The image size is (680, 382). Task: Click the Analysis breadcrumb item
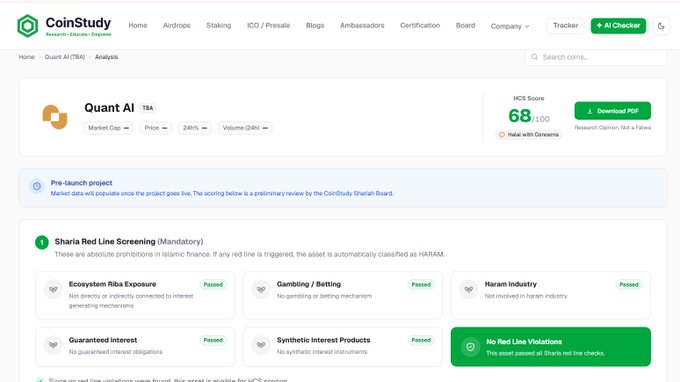click(106, 57)
